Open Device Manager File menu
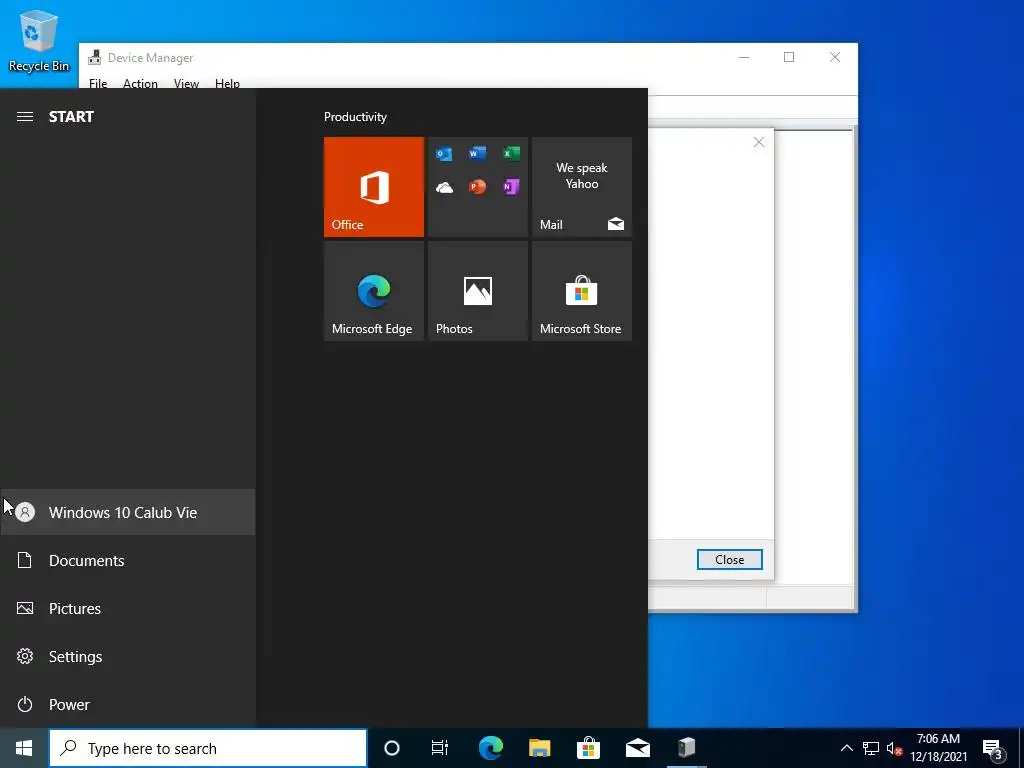The height and width of the screenshot is (768, 1024). [98, 84]
